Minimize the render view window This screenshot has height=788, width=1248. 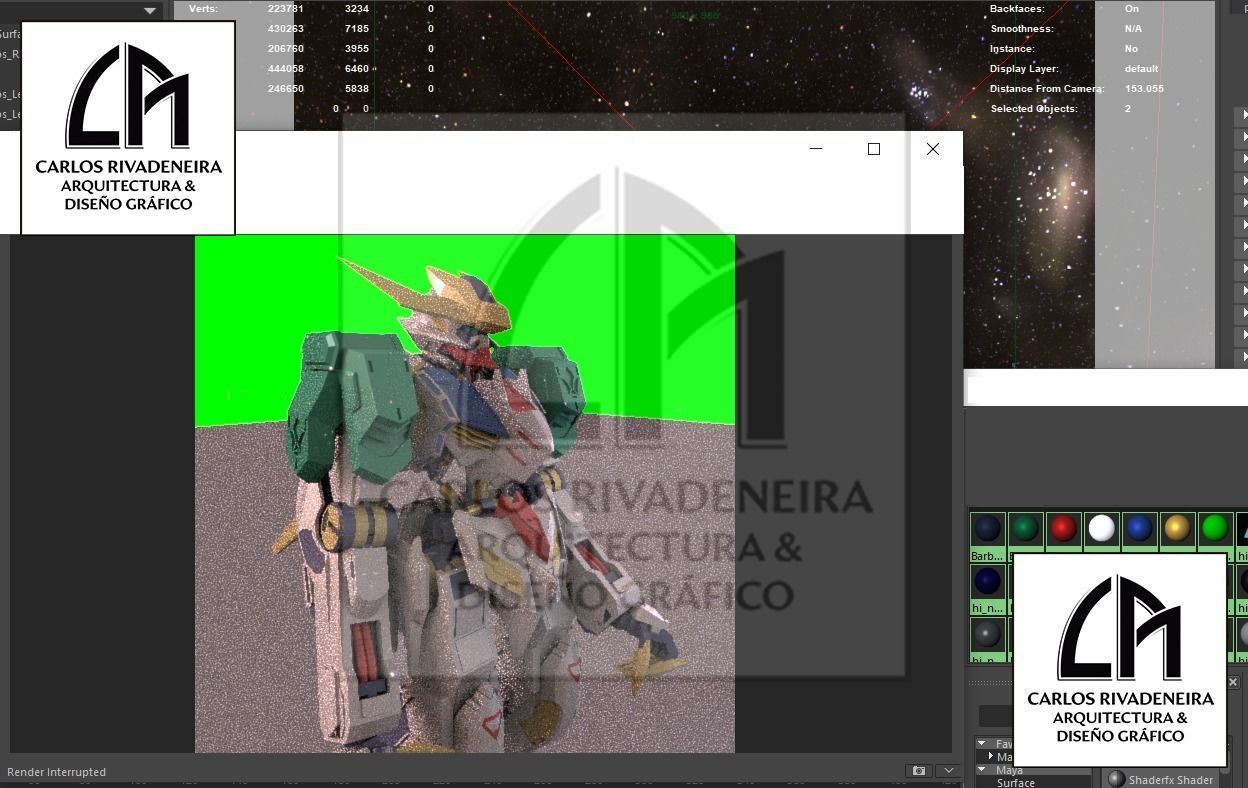click(816, 149)
